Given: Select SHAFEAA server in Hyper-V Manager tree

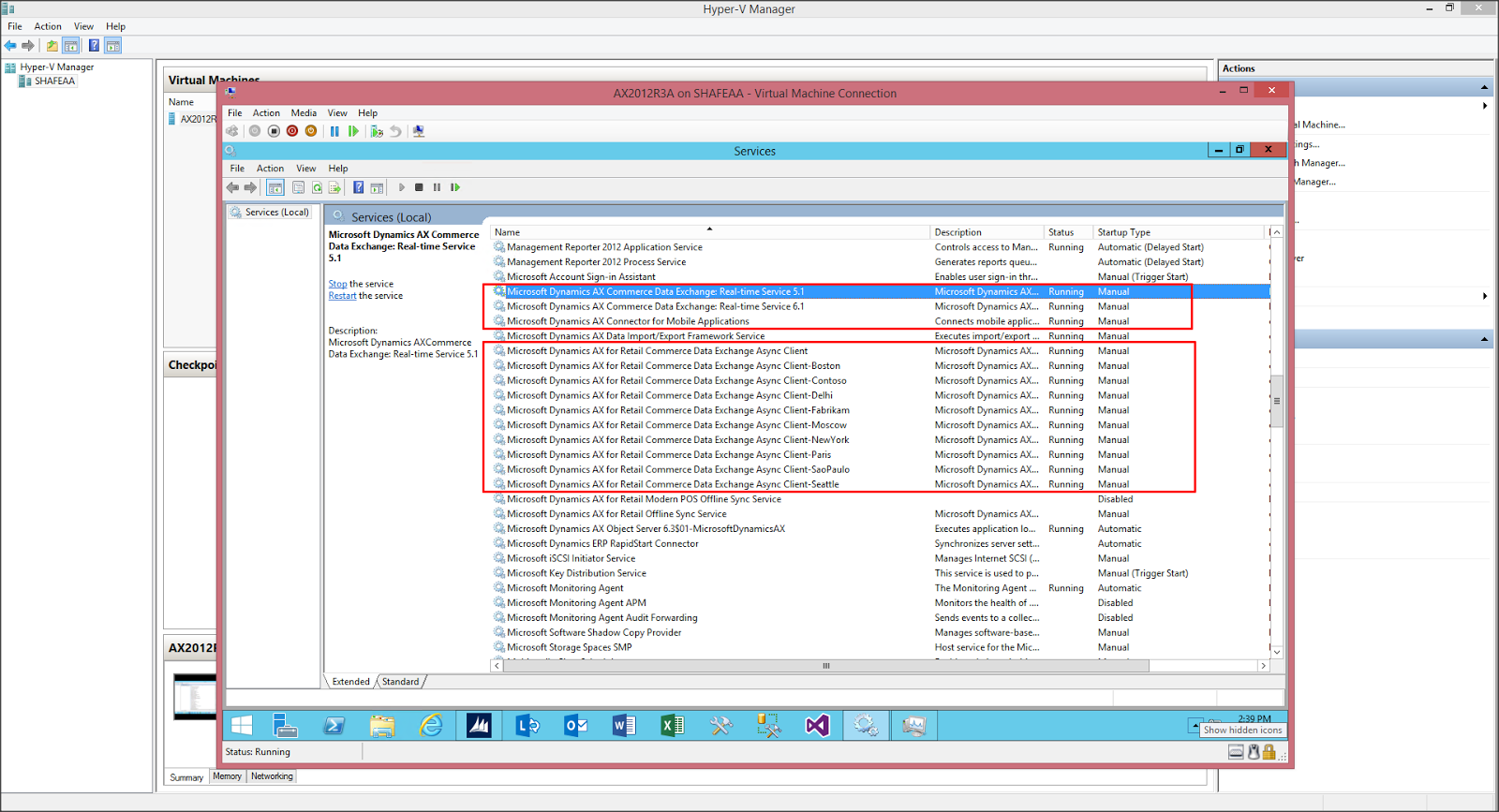Looking at the screenshot, I should (x=47, y=81).
